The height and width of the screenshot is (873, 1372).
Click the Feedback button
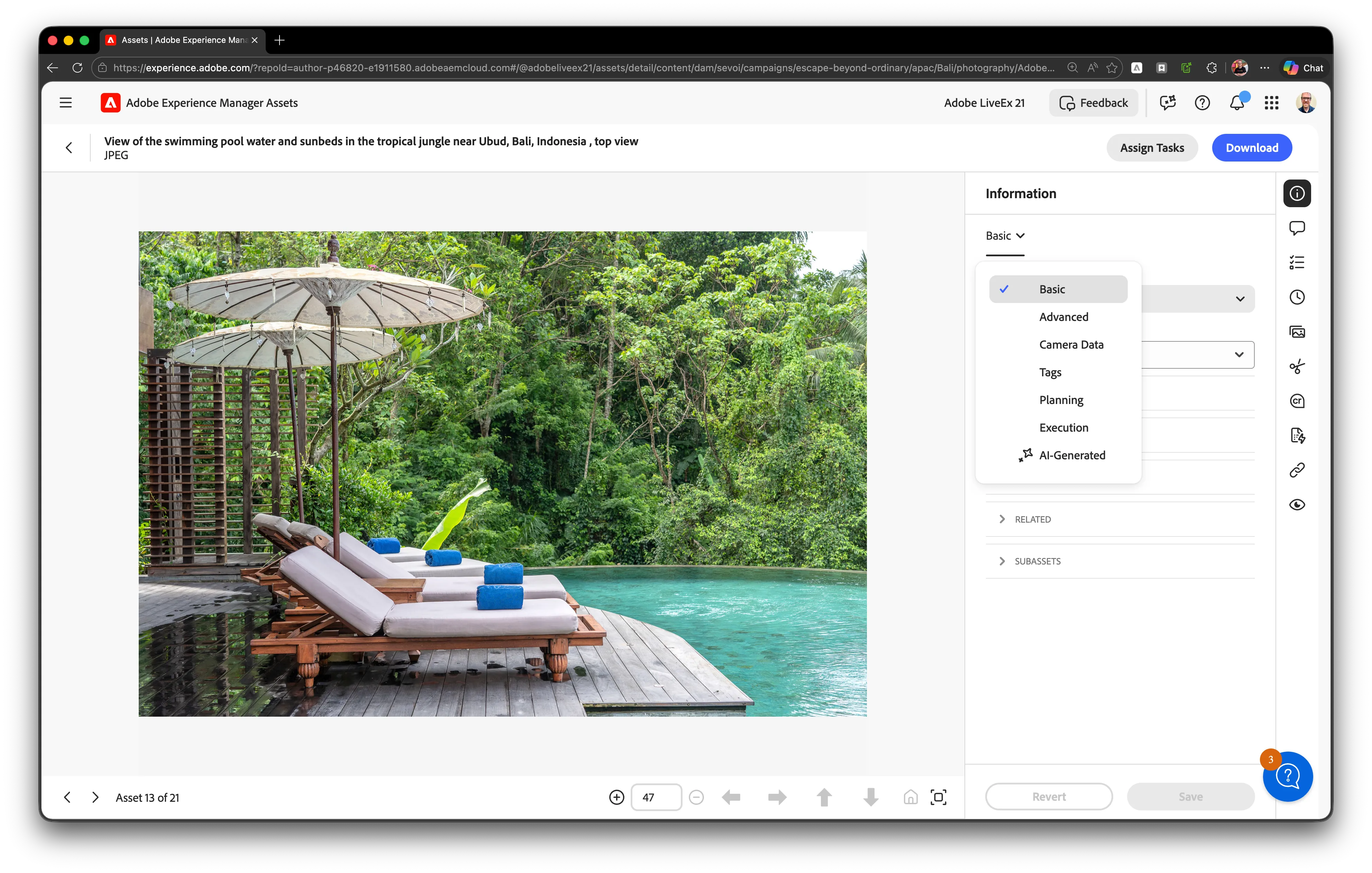click(1094, 103)
